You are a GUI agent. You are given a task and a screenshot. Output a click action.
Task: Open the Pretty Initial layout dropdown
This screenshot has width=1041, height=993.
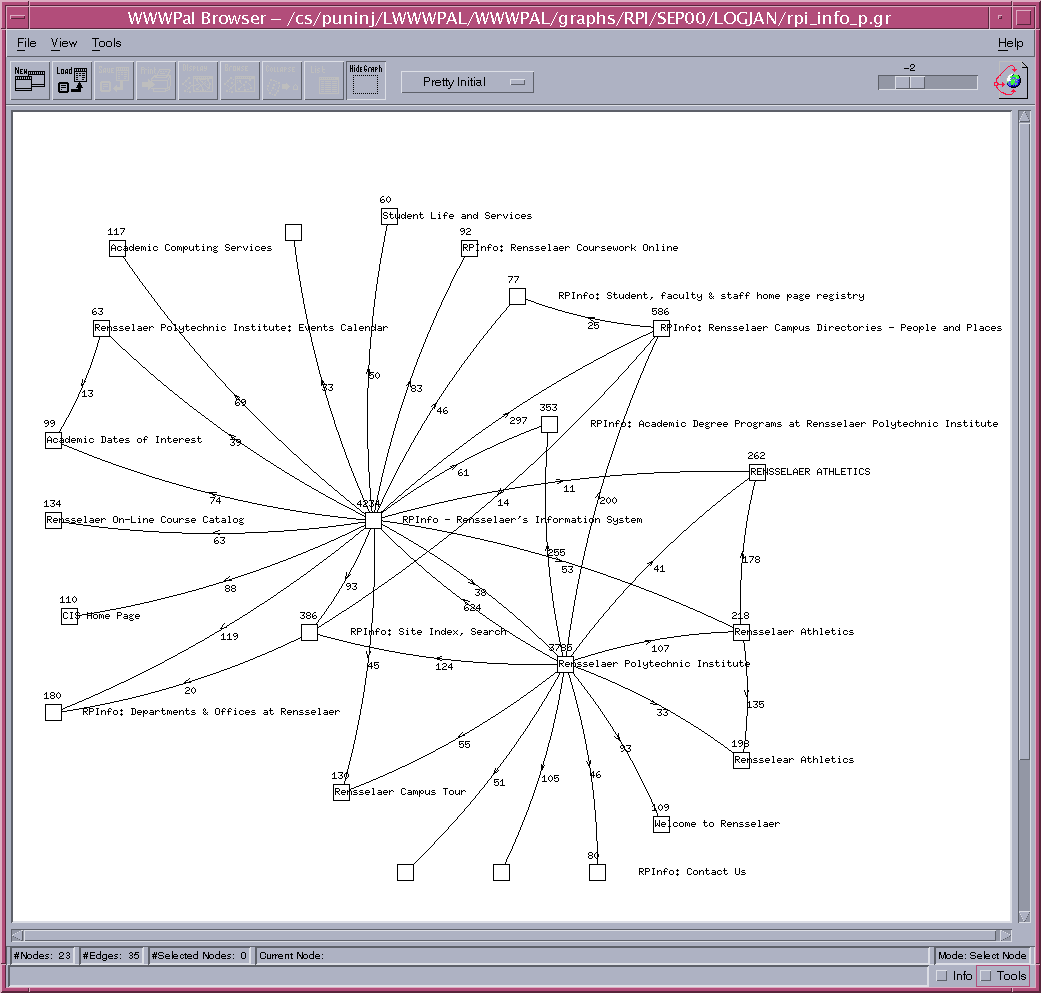(467, 82)
